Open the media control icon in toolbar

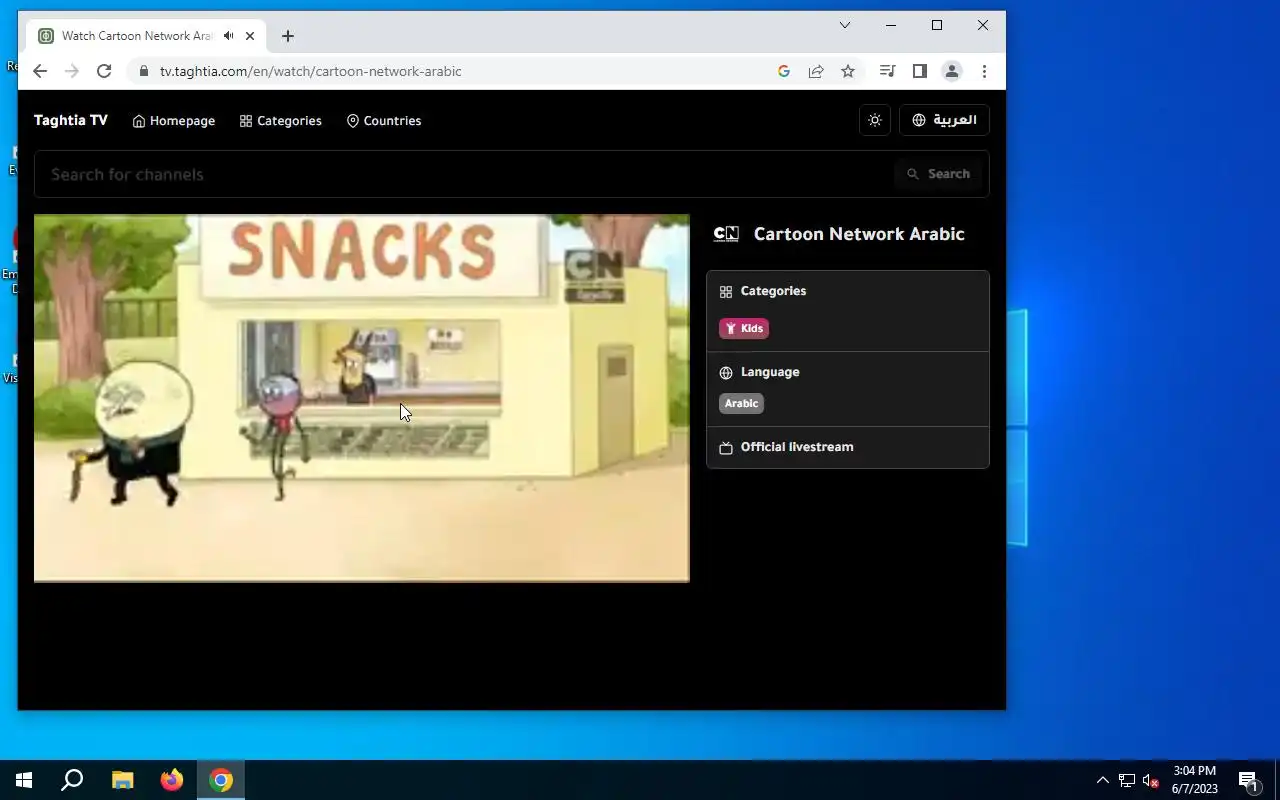(887, 71)
